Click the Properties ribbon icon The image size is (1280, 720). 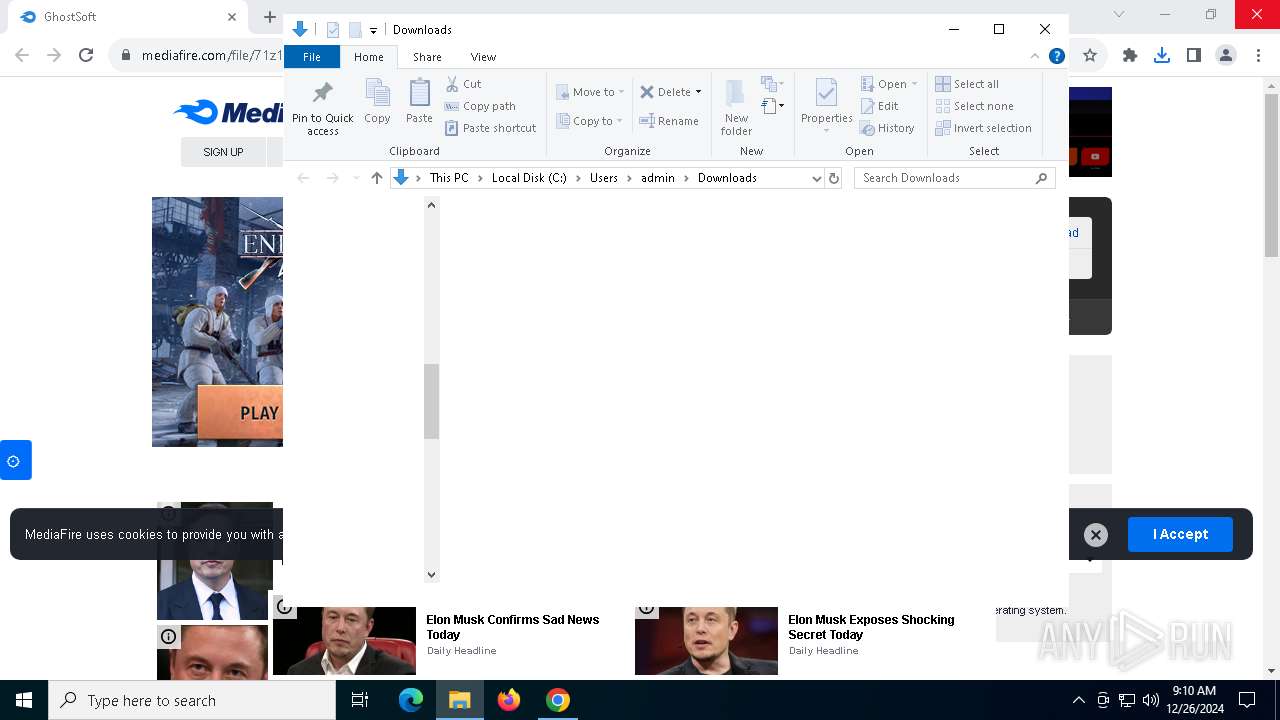coord(826,94)
